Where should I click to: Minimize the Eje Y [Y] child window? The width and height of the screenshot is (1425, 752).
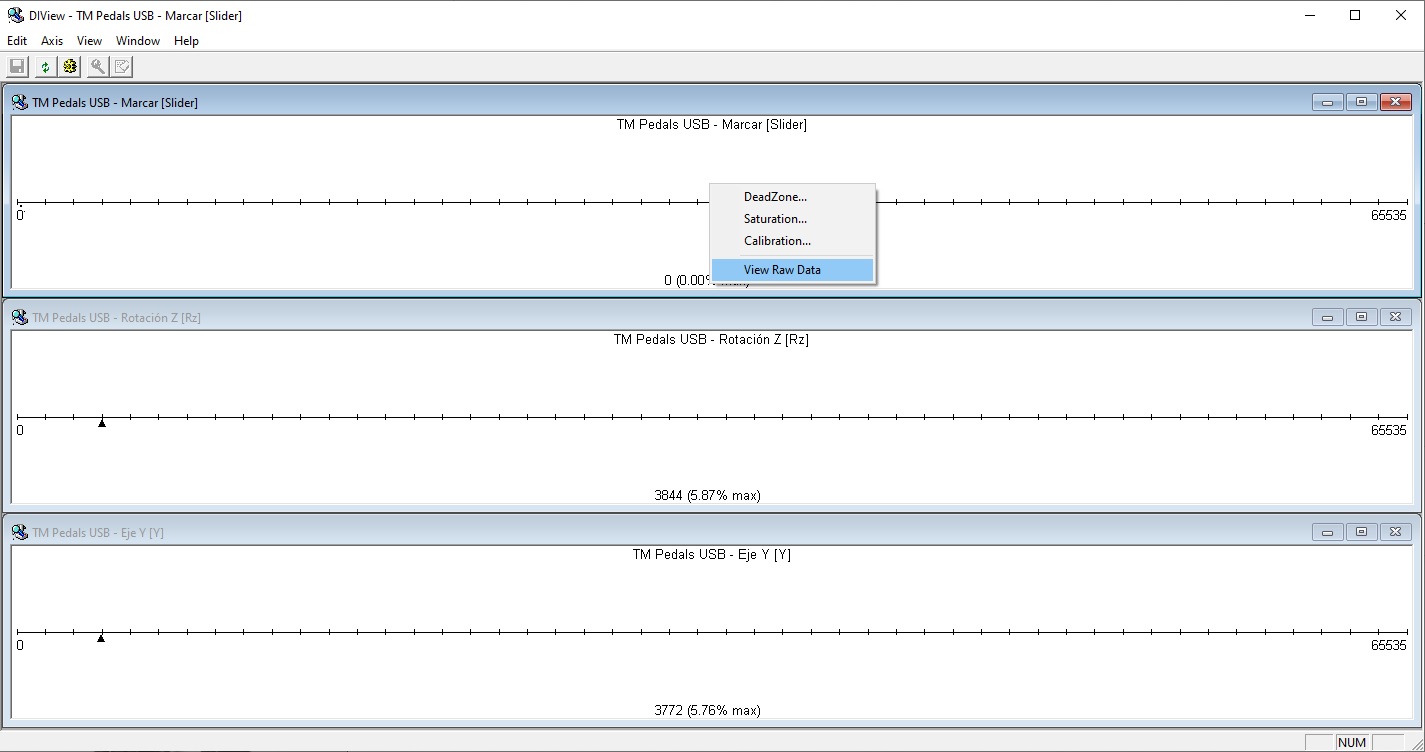point(1327,532)
